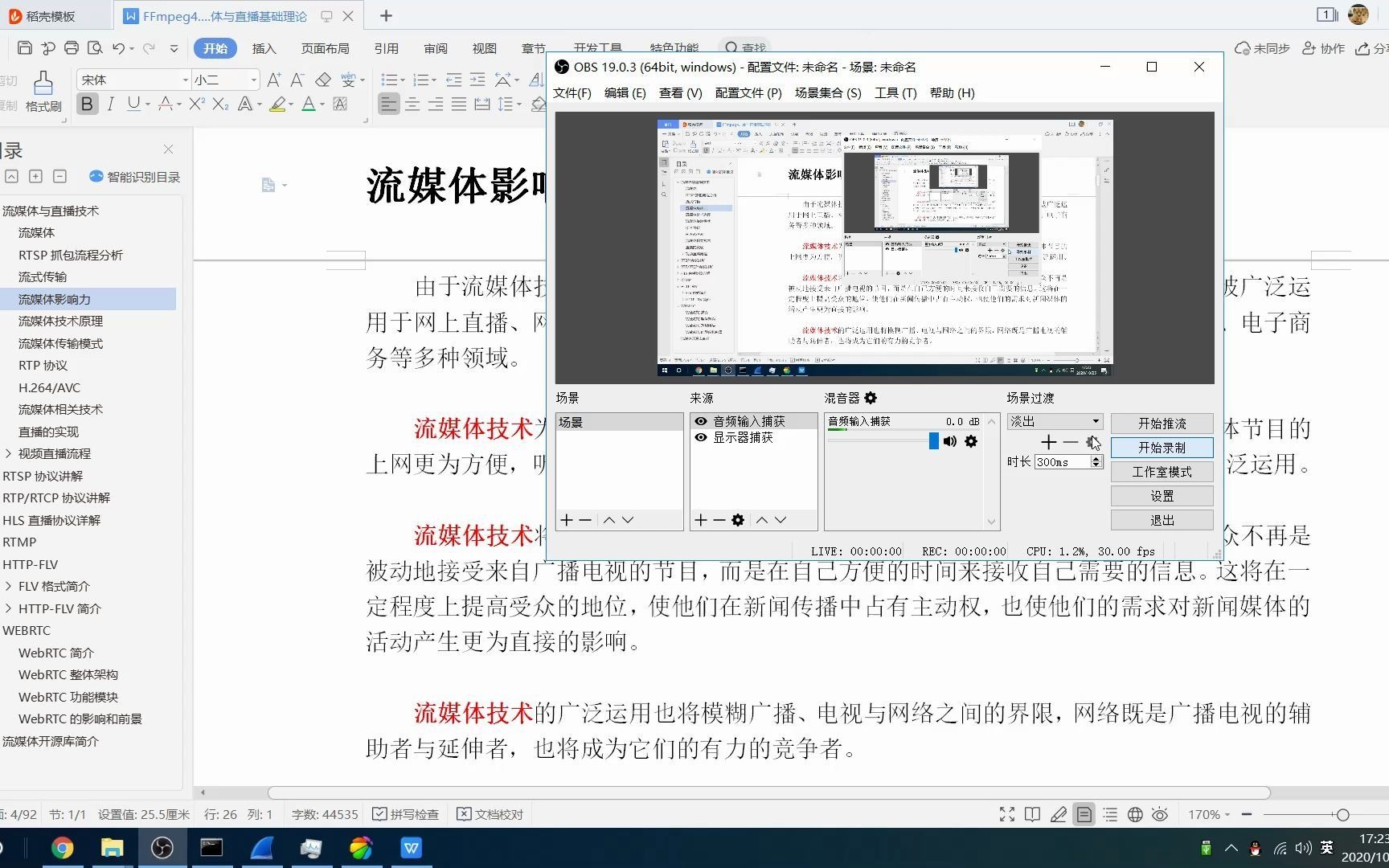Apply Superscript formatting

click(197, 104)
